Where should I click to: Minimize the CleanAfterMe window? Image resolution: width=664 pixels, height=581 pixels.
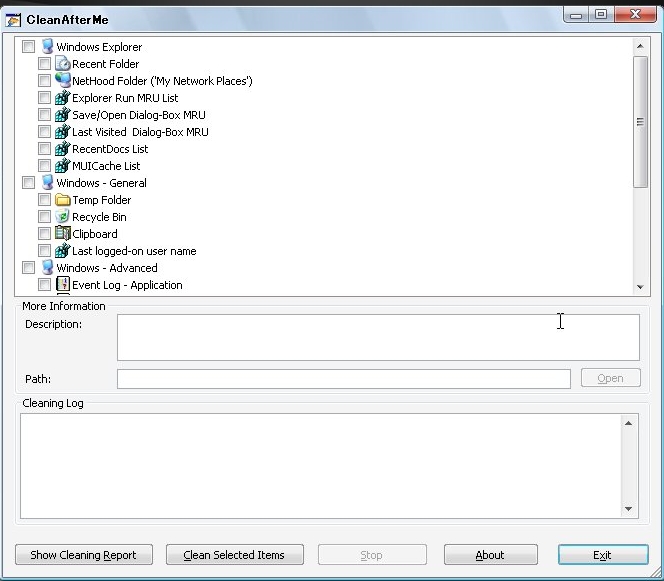pyautogui.click(x=576, y=15)
